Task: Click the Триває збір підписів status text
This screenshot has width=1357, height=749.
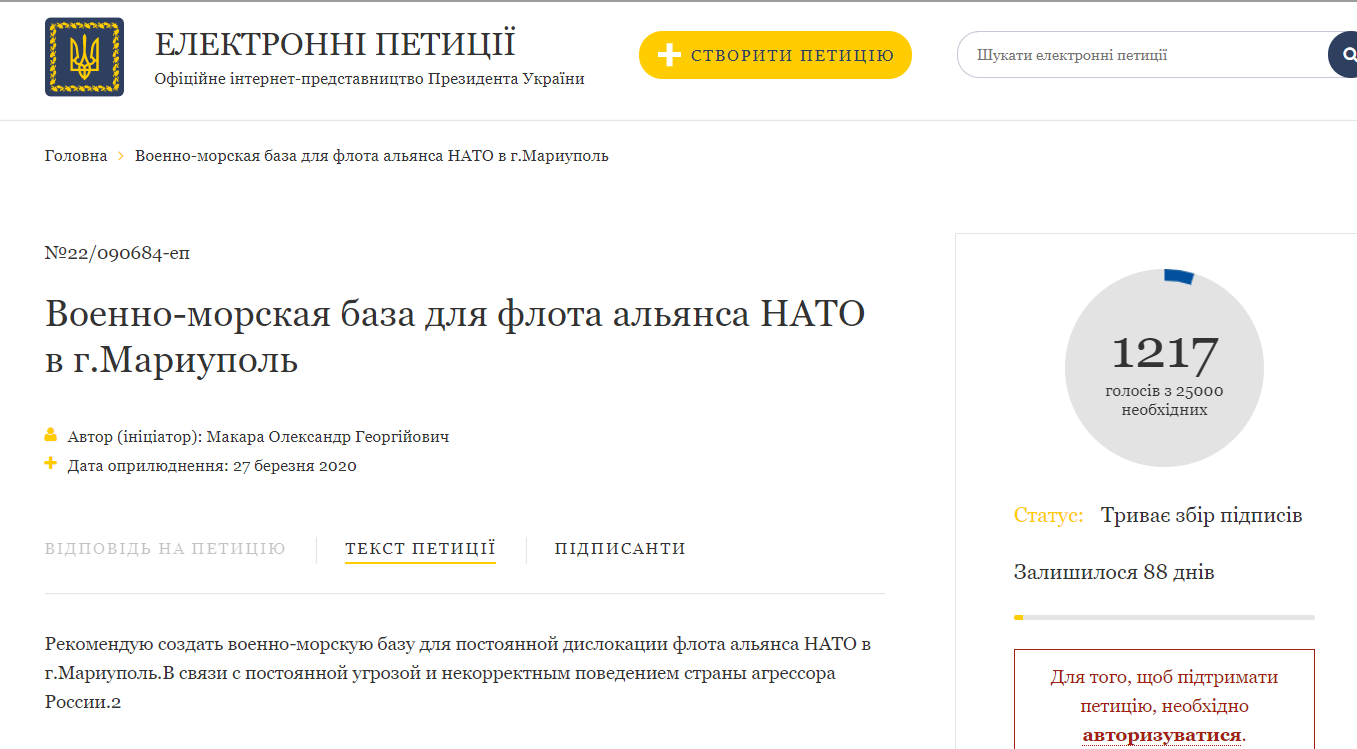Action: 1201,516
